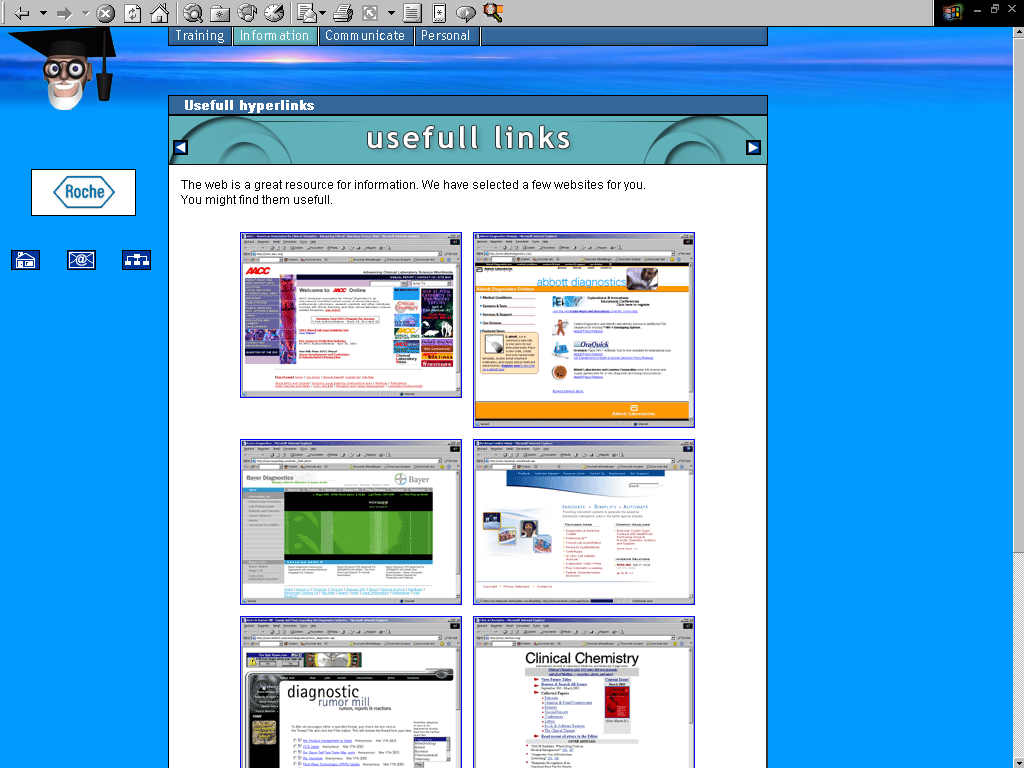
Task: Click the Roche logo
Action: click(x=83, y=192)
